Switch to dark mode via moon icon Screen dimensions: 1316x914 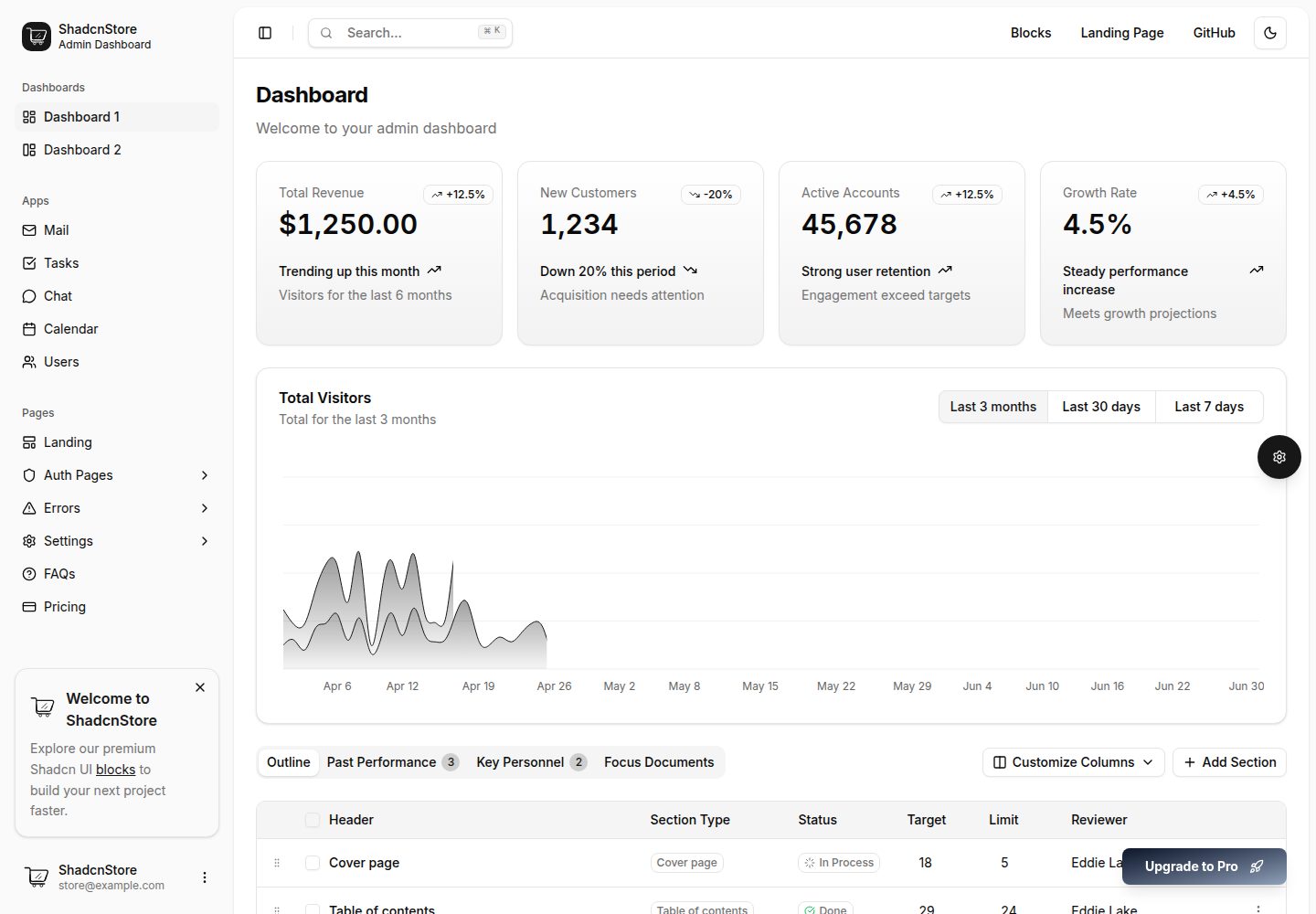click(x=1270, y=33)
